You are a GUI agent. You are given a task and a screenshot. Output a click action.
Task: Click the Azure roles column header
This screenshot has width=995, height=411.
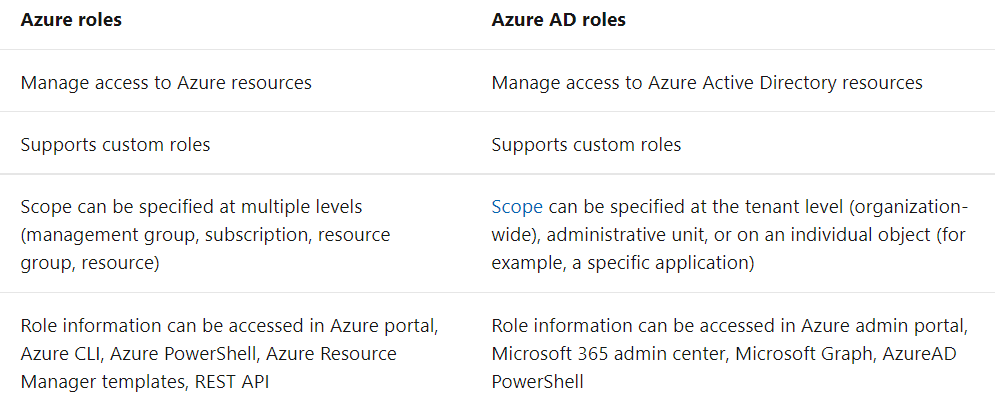pos(71,20)
